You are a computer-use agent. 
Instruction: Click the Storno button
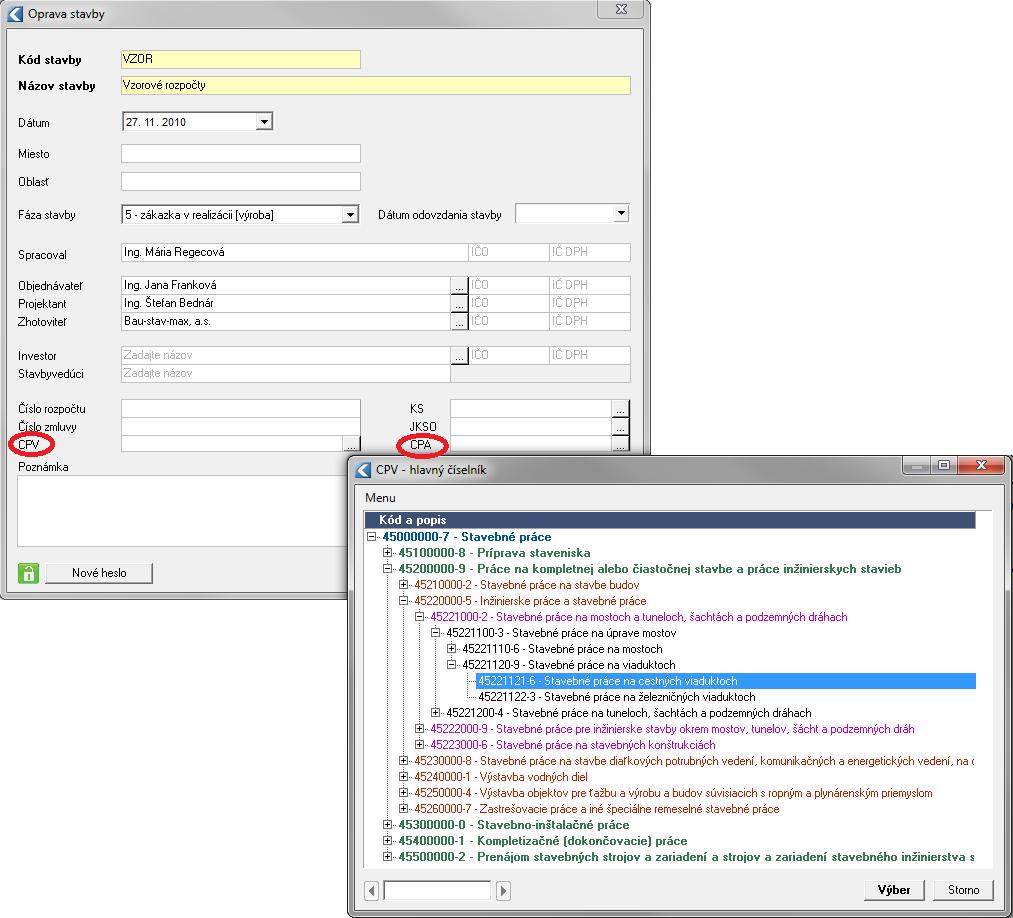(963, 890)
